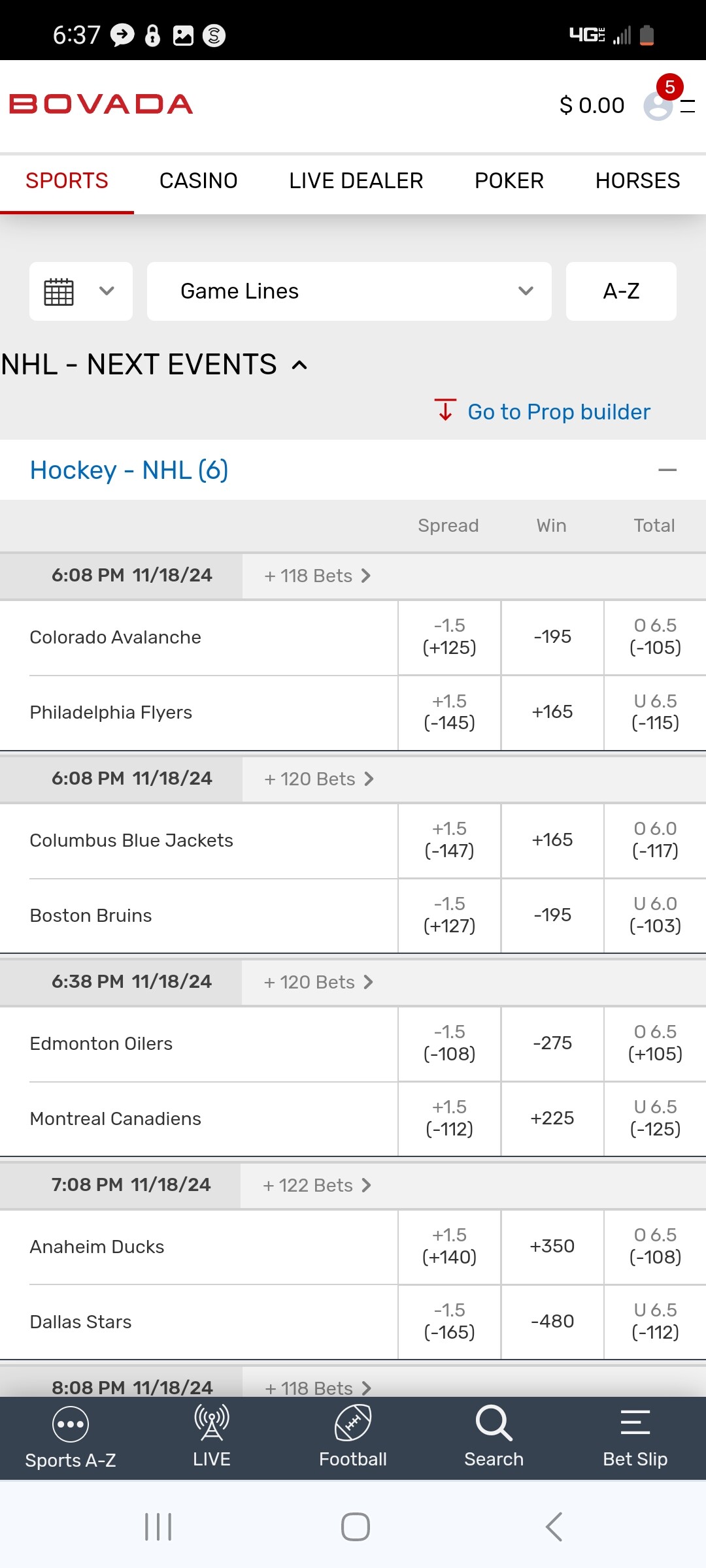
Task: Open the calendar date dropdown
Action: tap(80, 291)
